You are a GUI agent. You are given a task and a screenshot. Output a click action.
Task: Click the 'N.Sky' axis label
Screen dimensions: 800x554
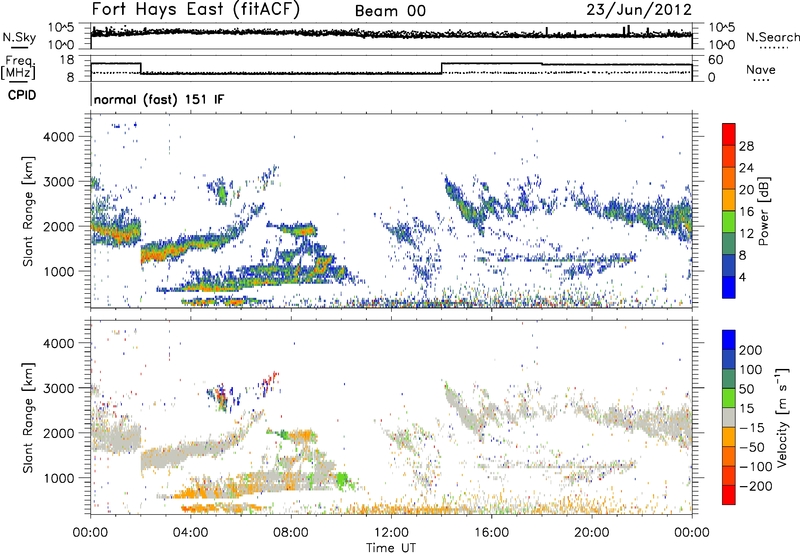click(x=19, y=37)
